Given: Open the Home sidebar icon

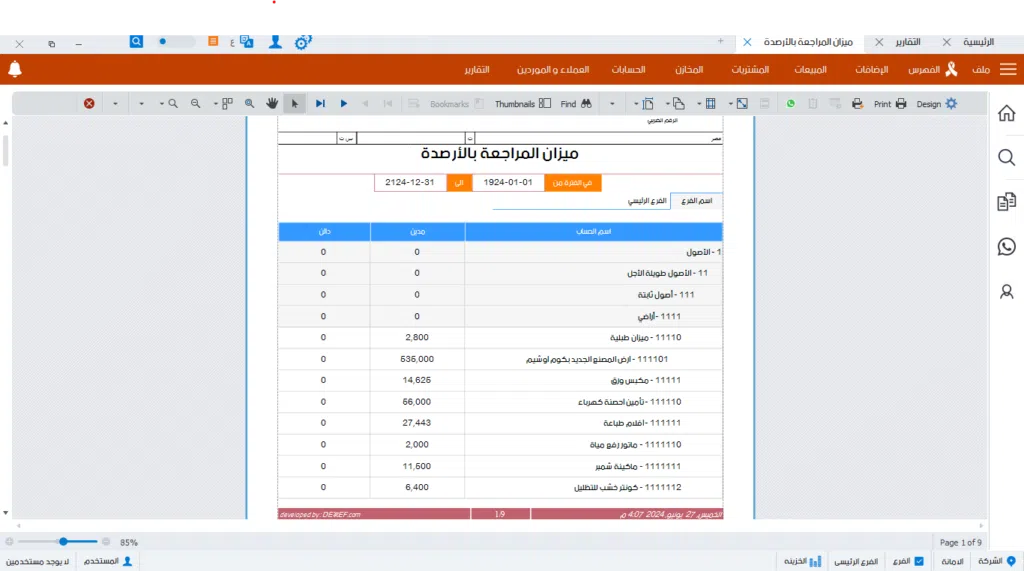Looking at the screenshot, I should tap(1006, 113).
